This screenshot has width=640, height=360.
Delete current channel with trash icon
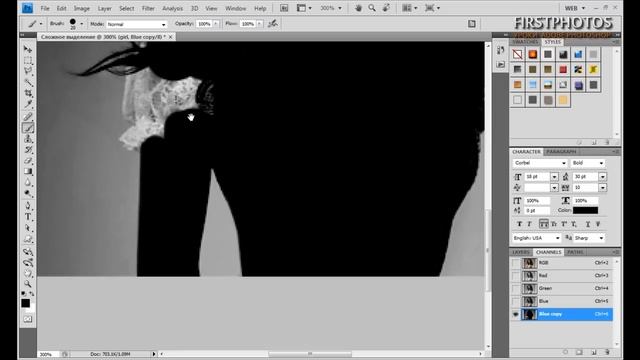point(607,352)
